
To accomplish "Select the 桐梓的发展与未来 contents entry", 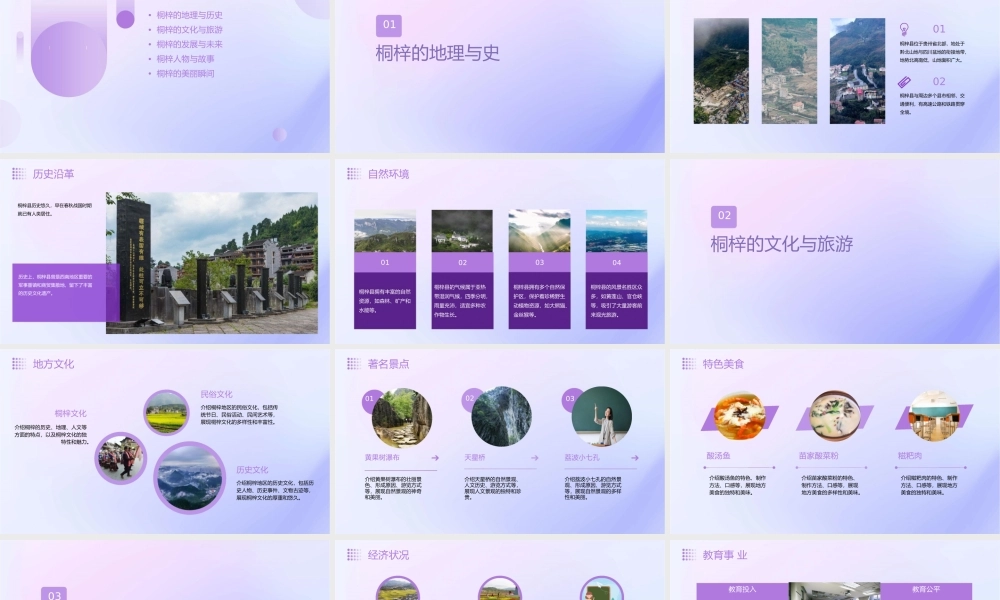I will point(189,45).
